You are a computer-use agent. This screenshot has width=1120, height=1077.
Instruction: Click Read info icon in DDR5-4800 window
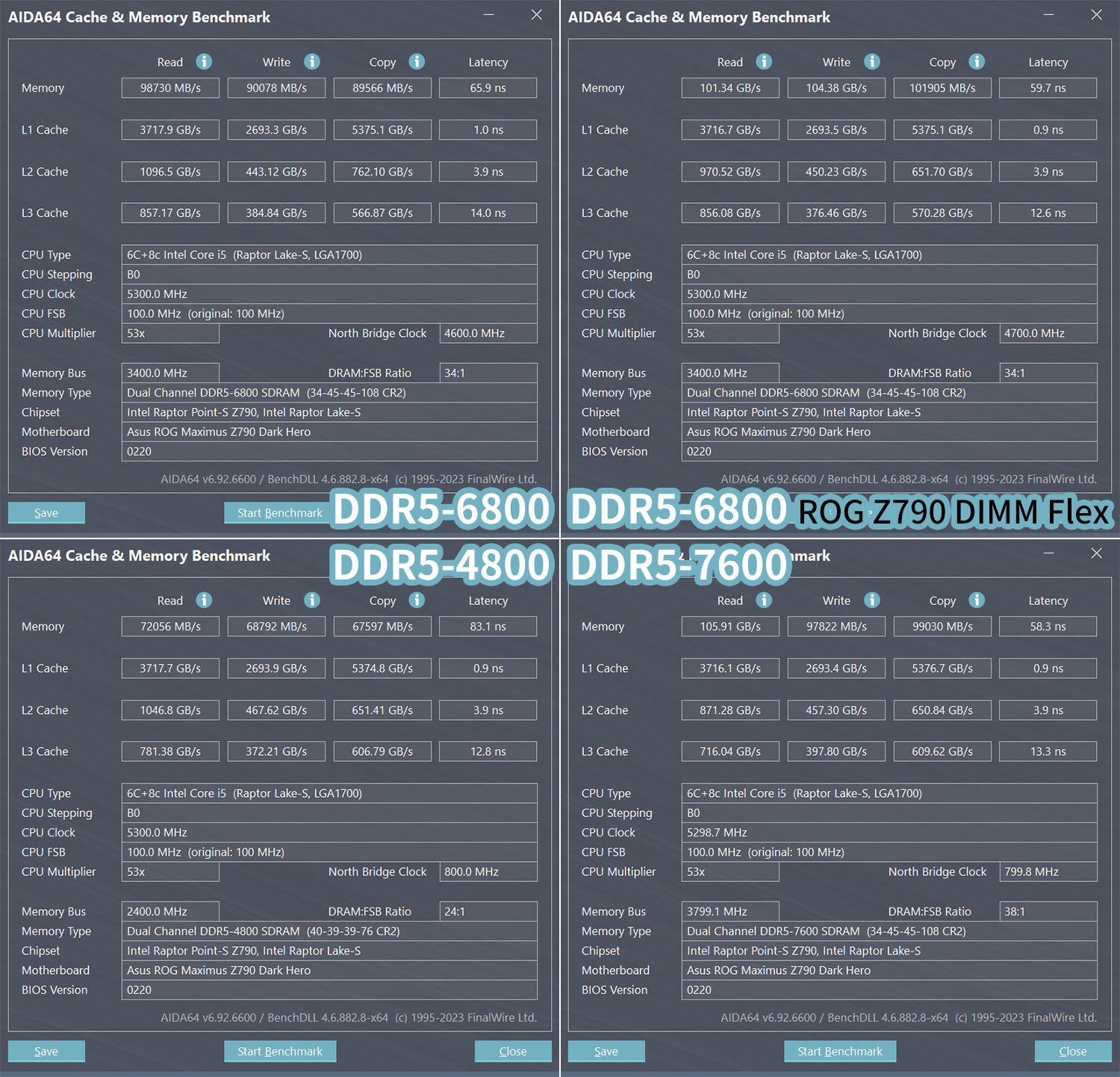(x=204, y=600)
